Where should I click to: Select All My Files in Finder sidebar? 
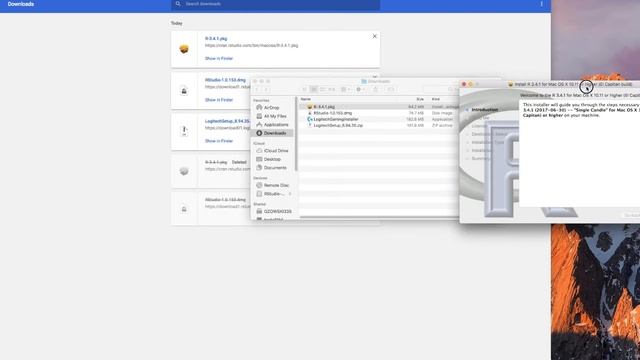(275, 116)
